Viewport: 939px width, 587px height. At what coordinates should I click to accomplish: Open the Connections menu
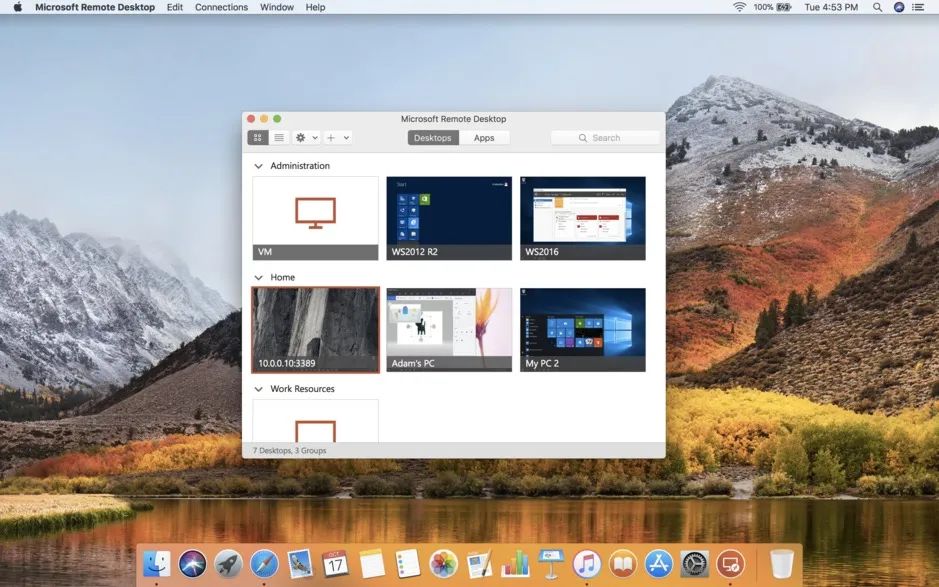tap(222, 7)
